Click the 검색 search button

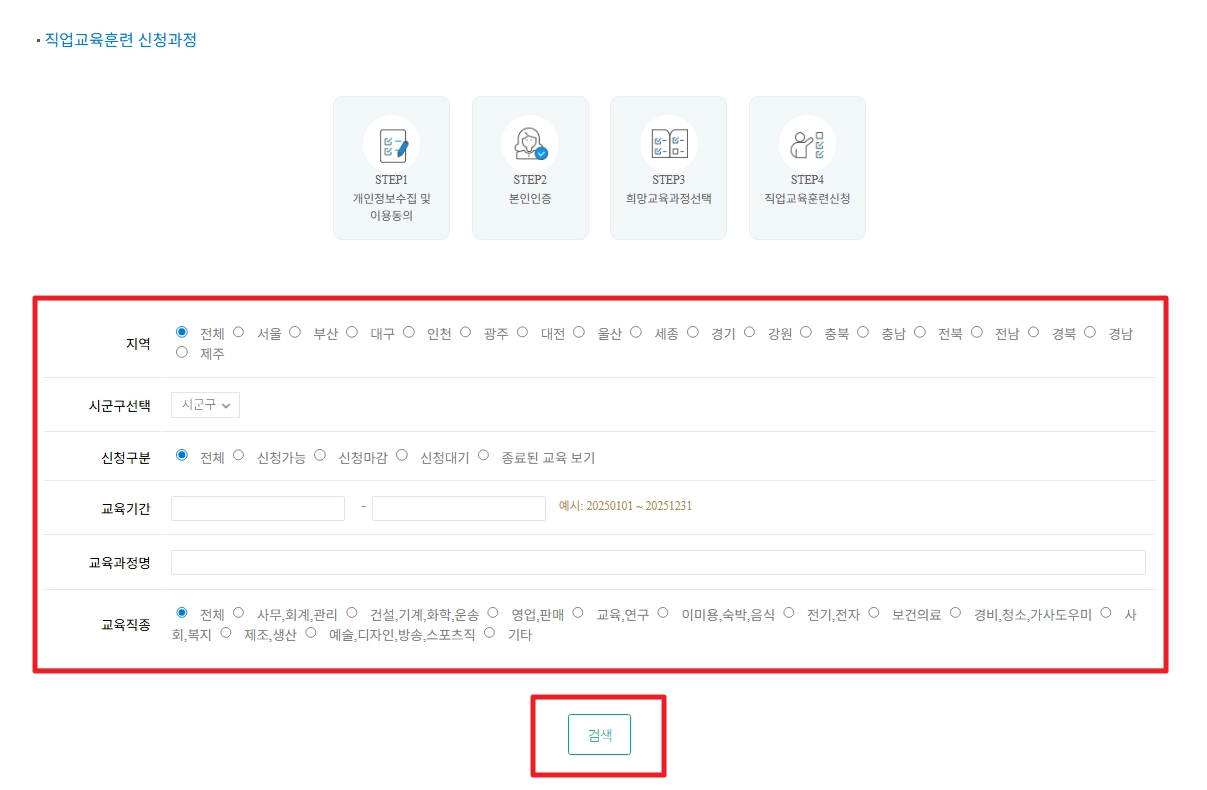coord(599,733)
